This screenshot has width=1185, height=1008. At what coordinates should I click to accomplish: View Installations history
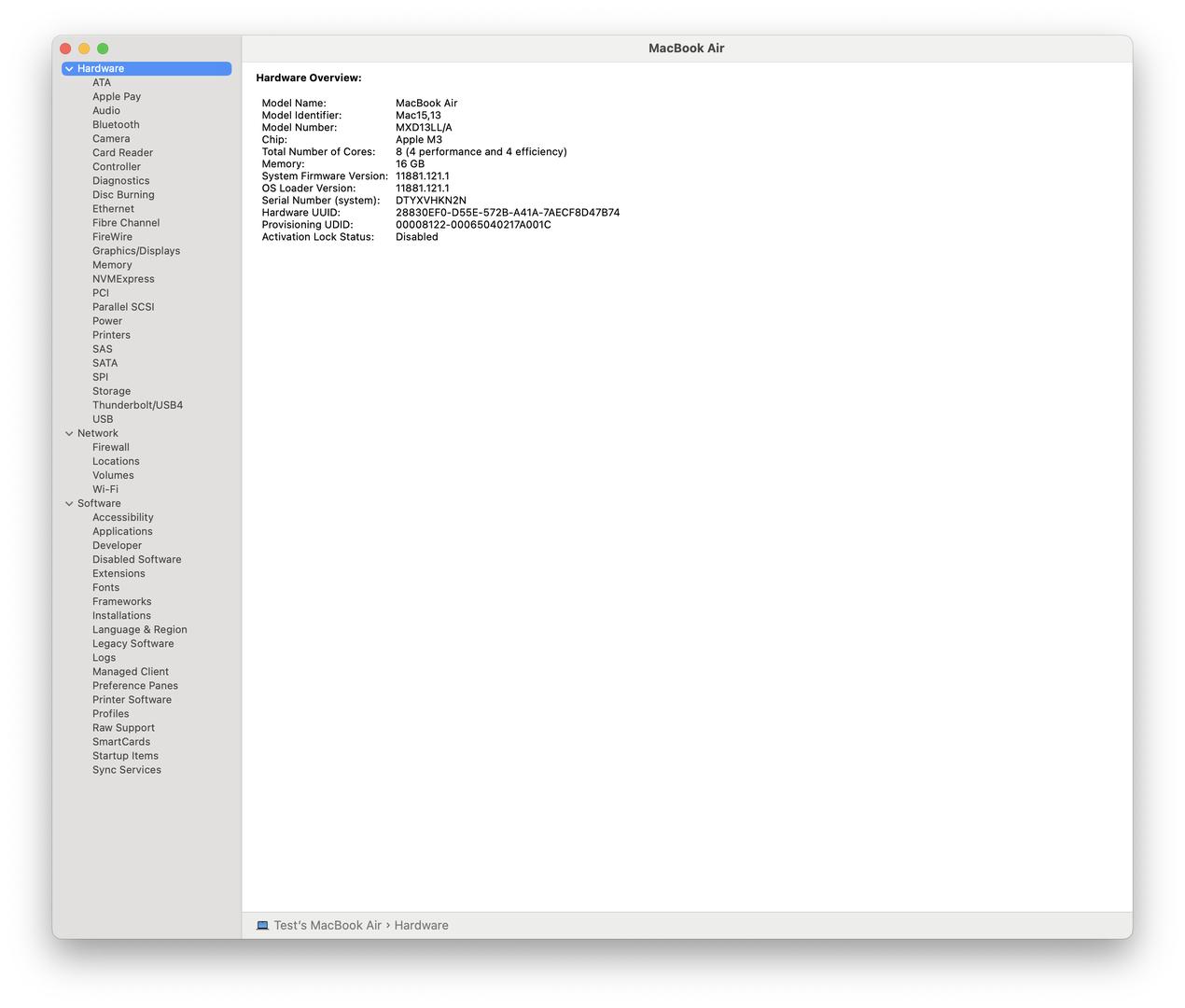coord(121,616)
